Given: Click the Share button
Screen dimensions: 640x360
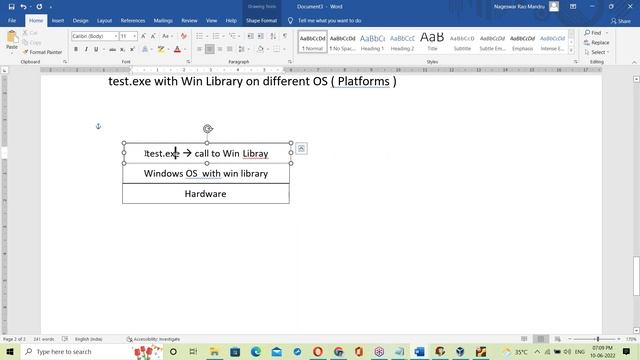Looking at the screenshot, I should 621,21.
